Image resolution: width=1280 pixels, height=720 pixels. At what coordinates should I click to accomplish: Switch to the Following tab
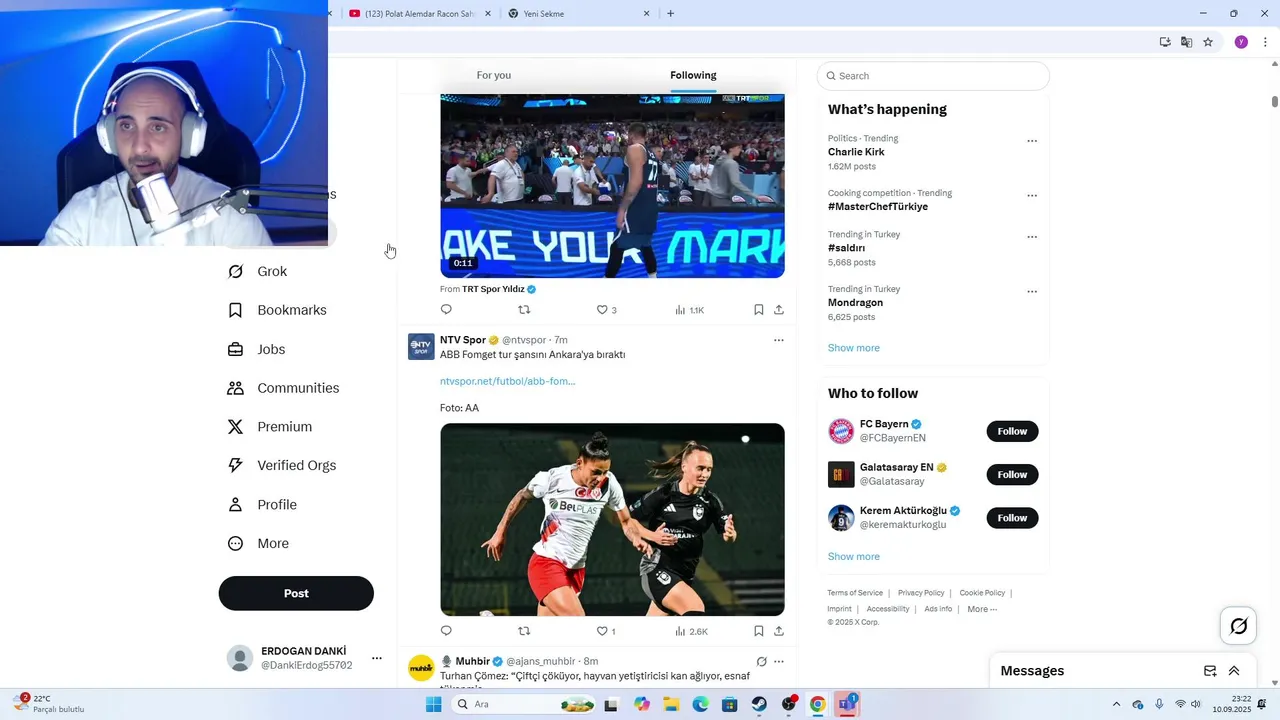tap(693, 75)
